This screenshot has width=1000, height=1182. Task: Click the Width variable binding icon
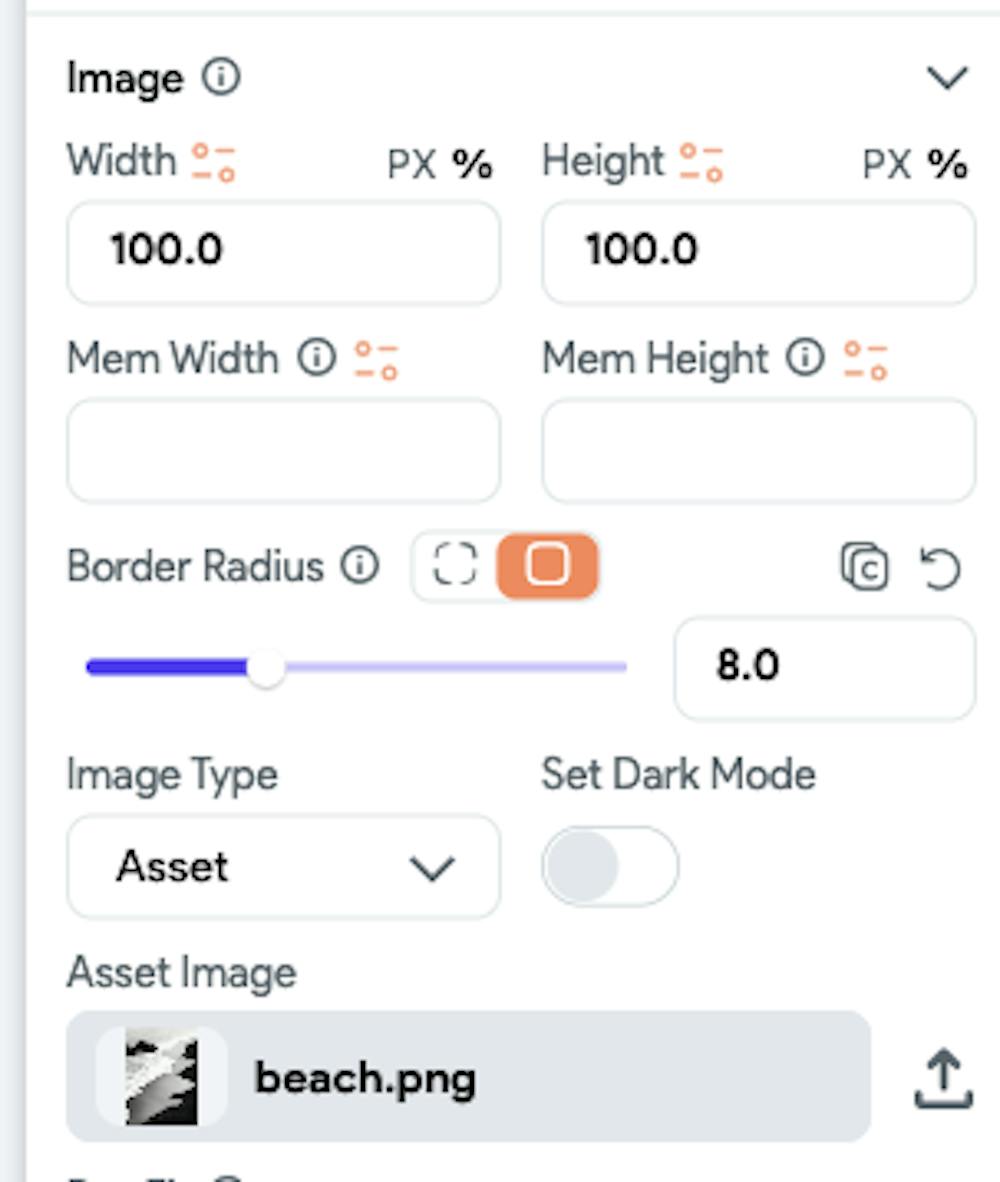(213, 162)
